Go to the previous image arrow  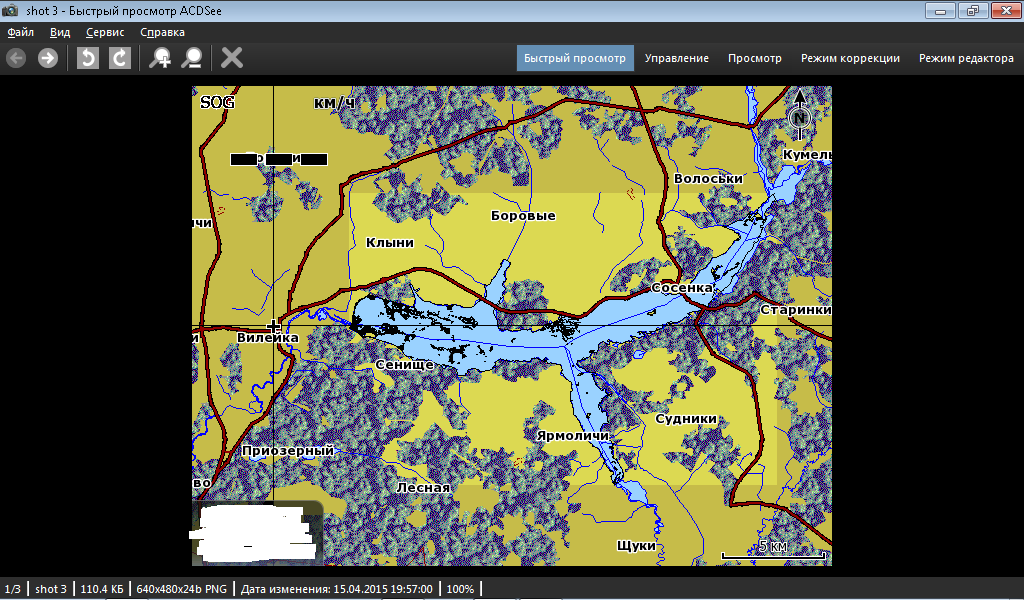(x=16, y=58)
